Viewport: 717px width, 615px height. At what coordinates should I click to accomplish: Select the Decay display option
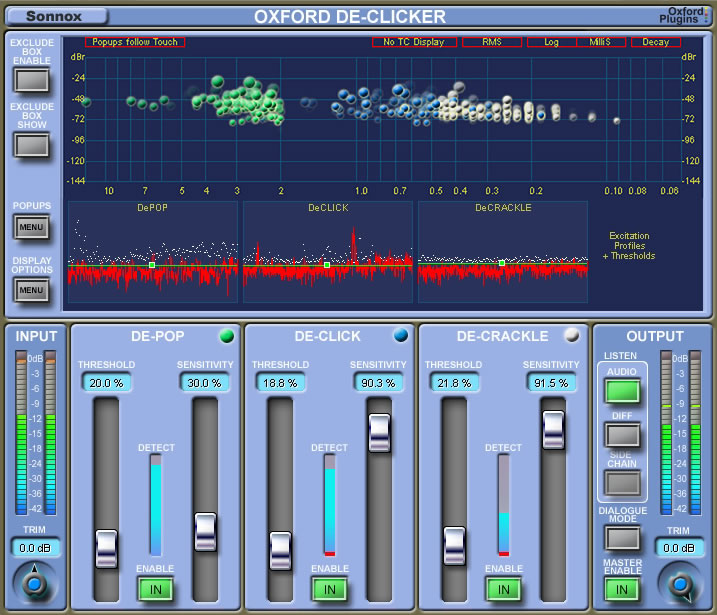[656, 42]
